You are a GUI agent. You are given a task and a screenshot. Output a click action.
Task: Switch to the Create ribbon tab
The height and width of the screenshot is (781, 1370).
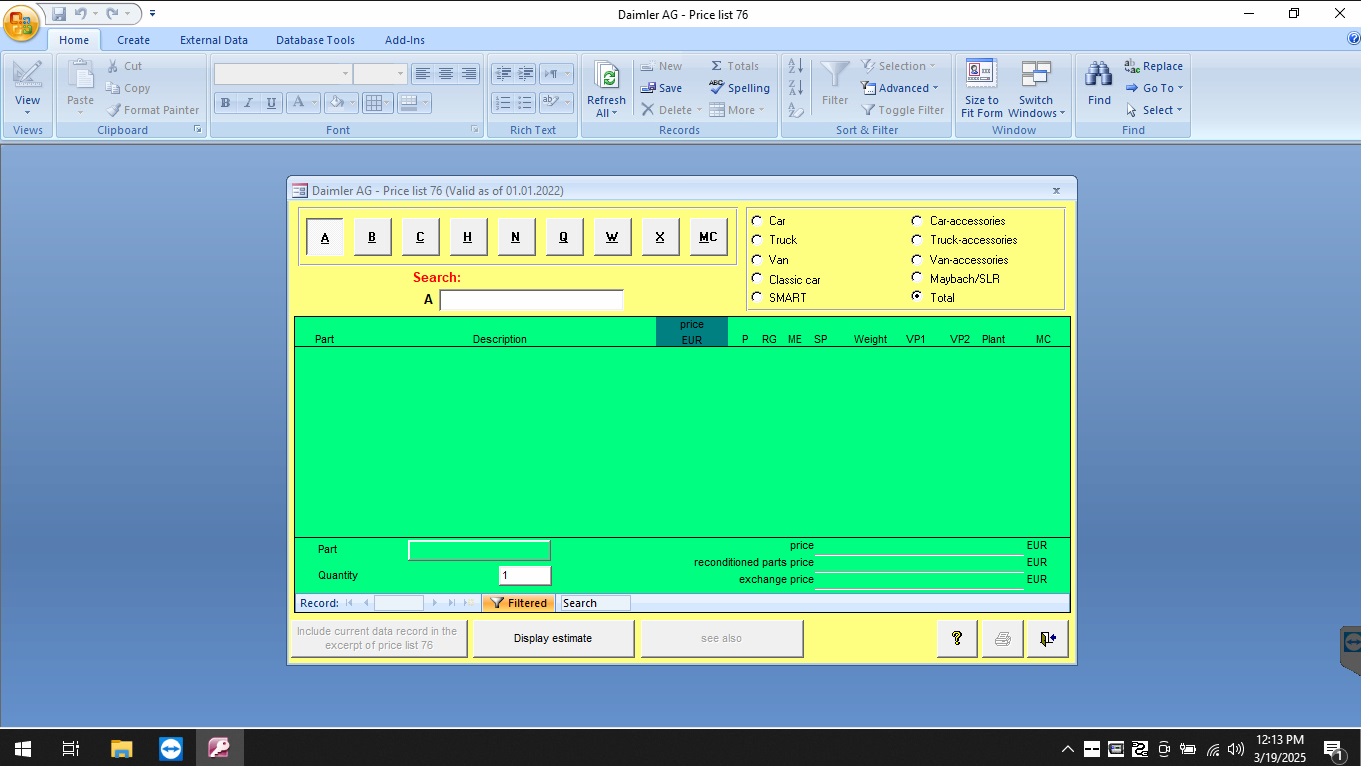(x=133, y=40)
